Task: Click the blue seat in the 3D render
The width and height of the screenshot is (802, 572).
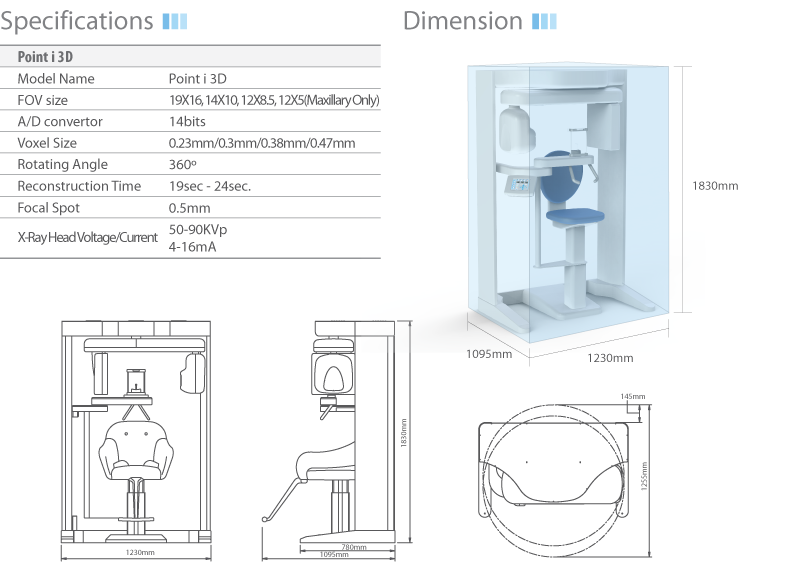Action: click(x=575, y=216)
